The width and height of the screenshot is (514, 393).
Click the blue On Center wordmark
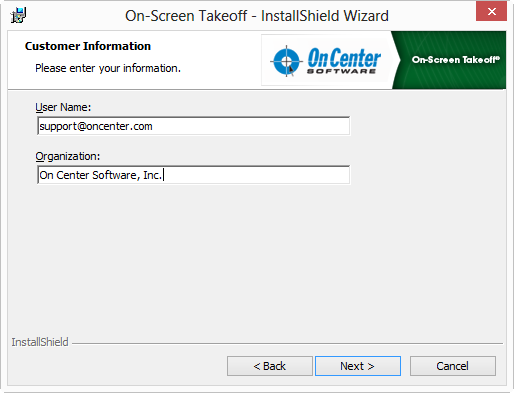tap(344, 57)
